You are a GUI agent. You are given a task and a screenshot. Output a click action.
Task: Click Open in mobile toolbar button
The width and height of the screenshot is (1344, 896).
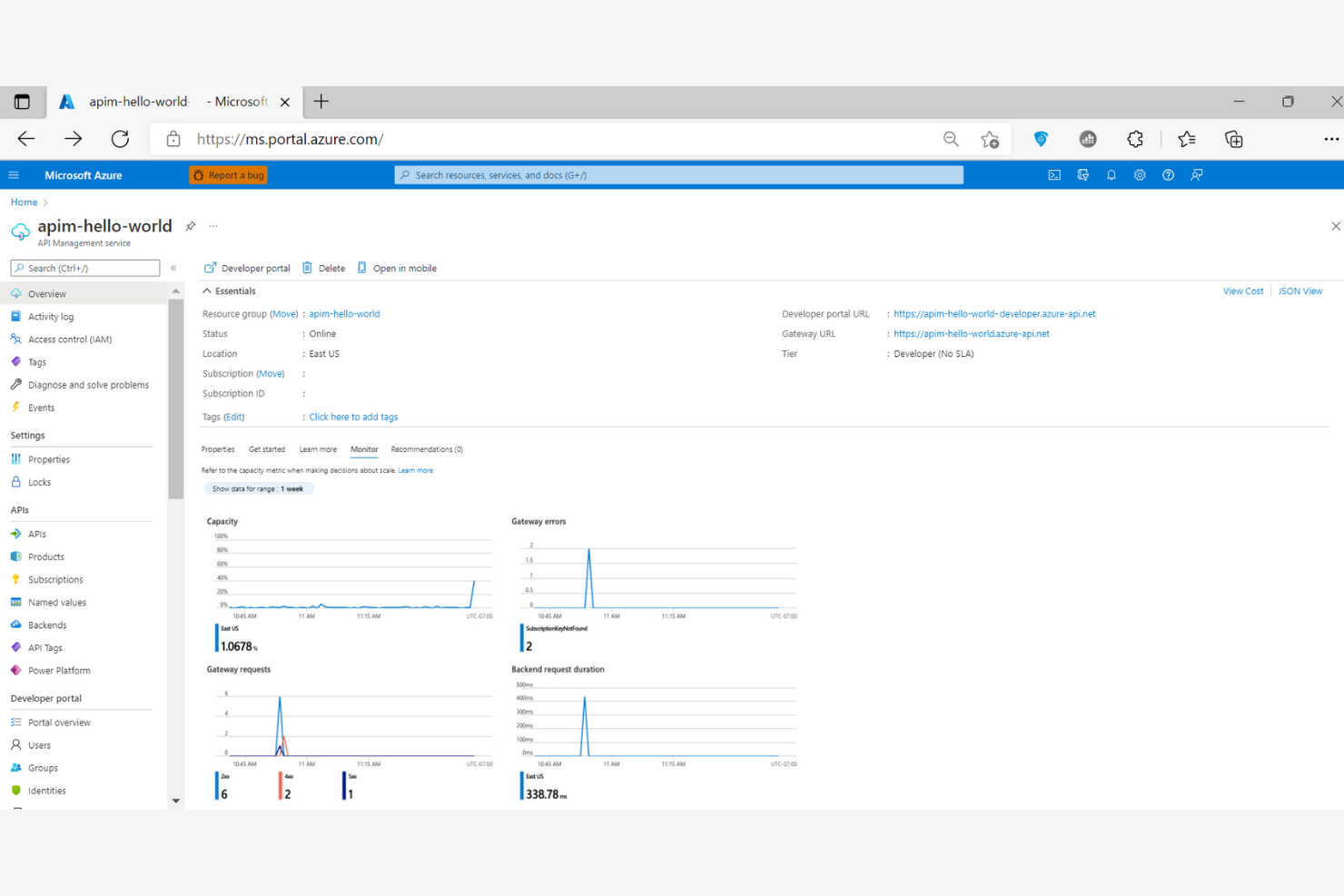(x=397, y=268)
